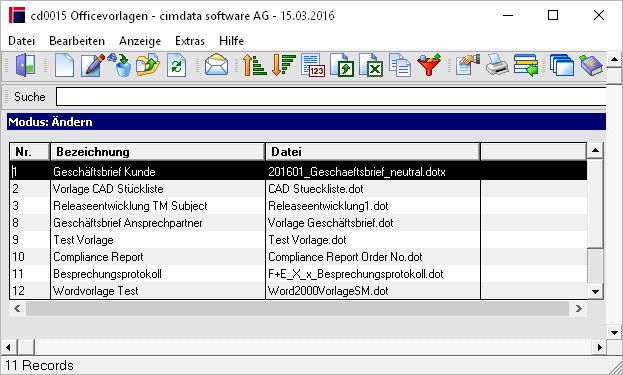Click the 11 Records status text
Viewport: 623px width, 375px height.
(x=39, y=365)
